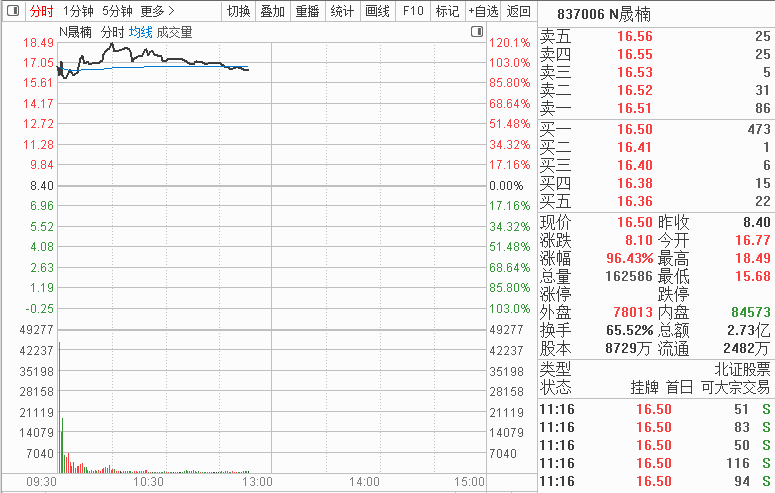The image size is (775, 493).
Task: Open the 统计 statistics tool
Action: [342, 11]
